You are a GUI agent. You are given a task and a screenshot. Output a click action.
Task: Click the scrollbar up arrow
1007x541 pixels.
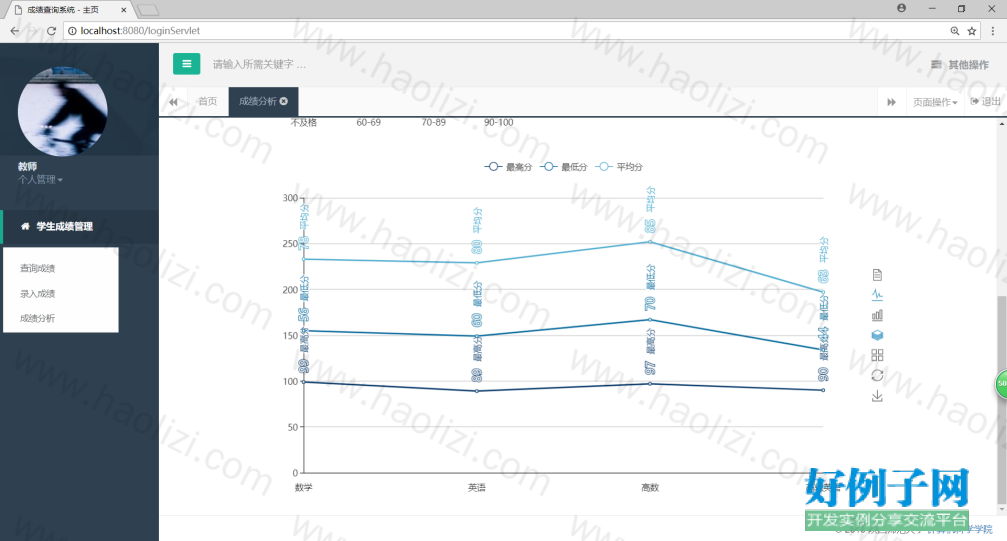click(1002, 123)
